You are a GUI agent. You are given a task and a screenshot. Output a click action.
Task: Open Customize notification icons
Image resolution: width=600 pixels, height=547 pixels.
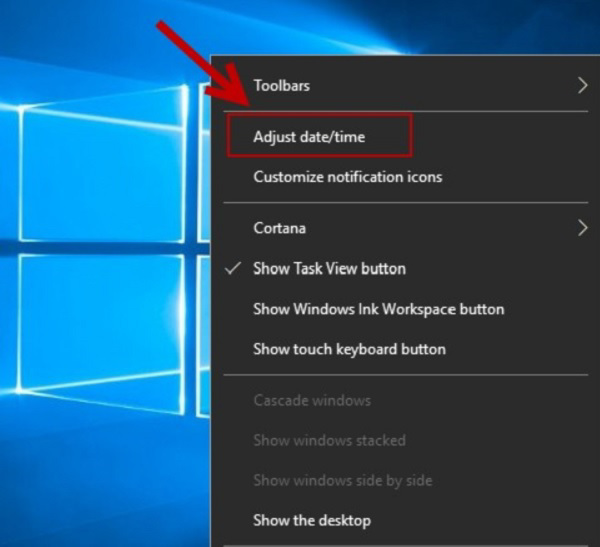click(347, 177)
